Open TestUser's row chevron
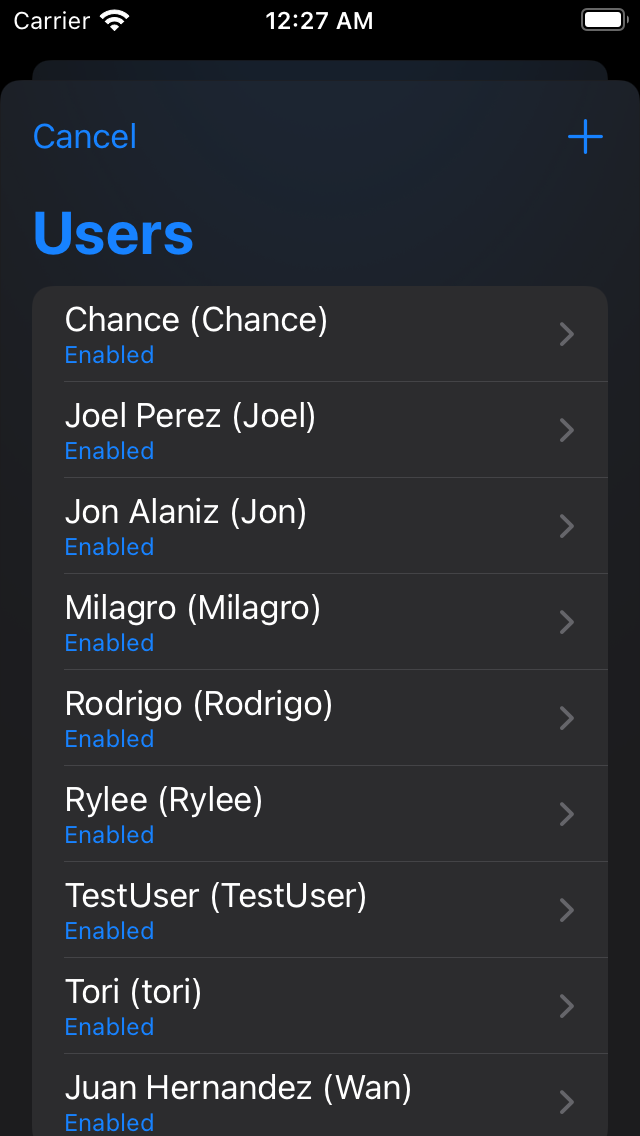Viewport: 640px width, 1136px height. 567,910
